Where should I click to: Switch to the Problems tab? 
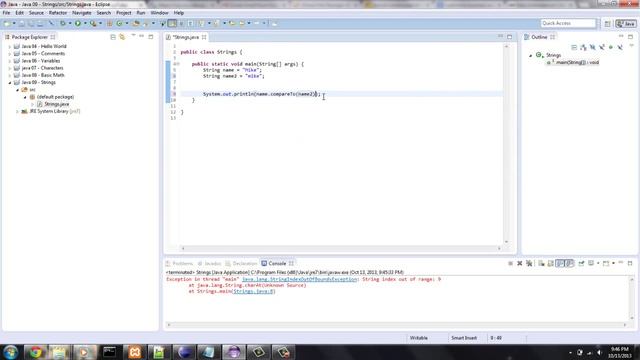coord(179,264)
